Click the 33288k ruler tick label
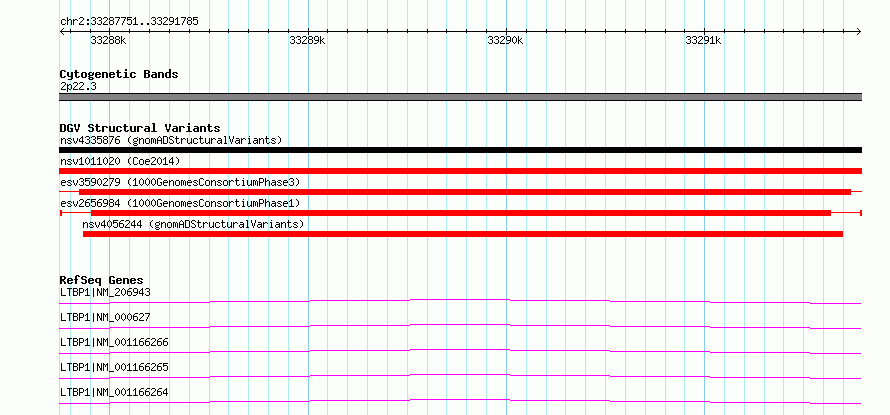Image resolution: width=890 pixels, height=415 pixels. tap(108, 40)
